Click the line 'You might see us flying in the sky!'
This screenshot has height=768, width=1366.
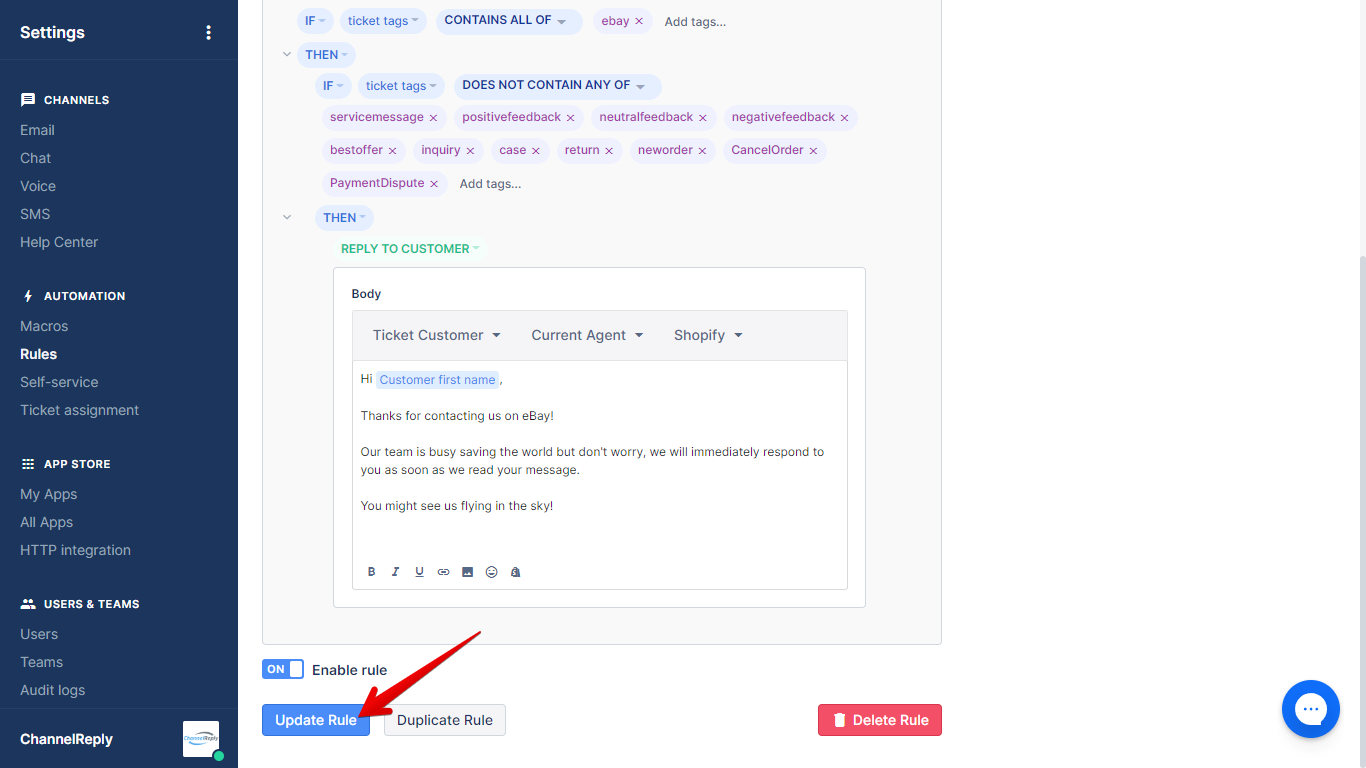click(457, 506)
